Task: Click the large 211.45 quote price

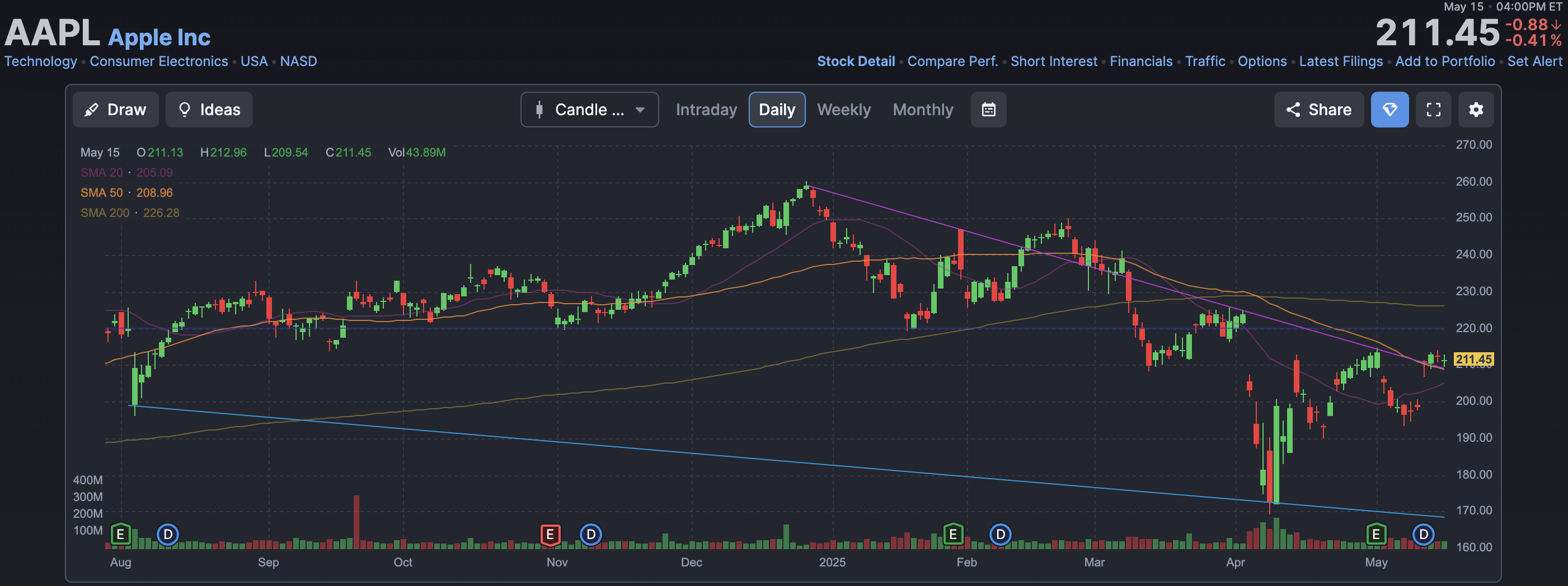Action: point(1438,32)
